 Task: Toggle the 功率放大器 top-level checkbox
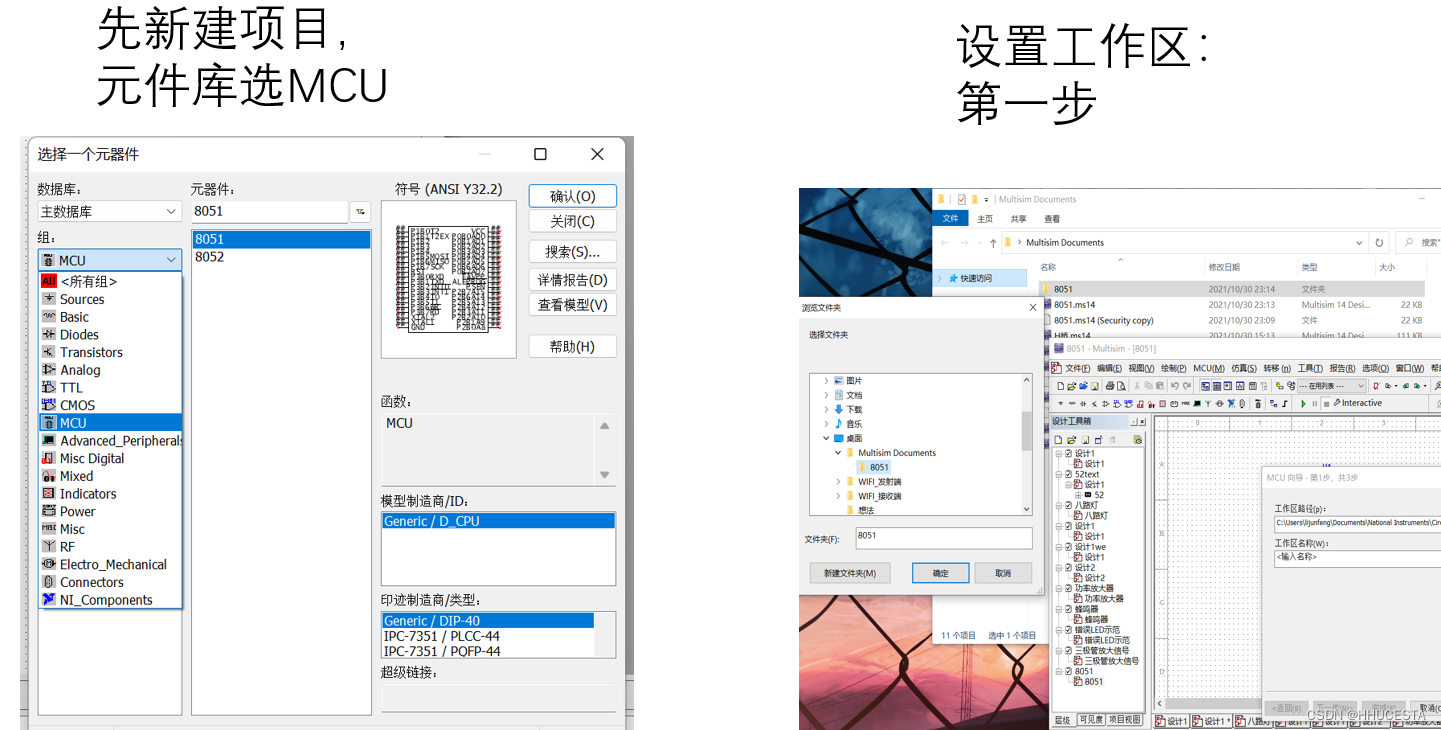click(x=1068, y=589)
